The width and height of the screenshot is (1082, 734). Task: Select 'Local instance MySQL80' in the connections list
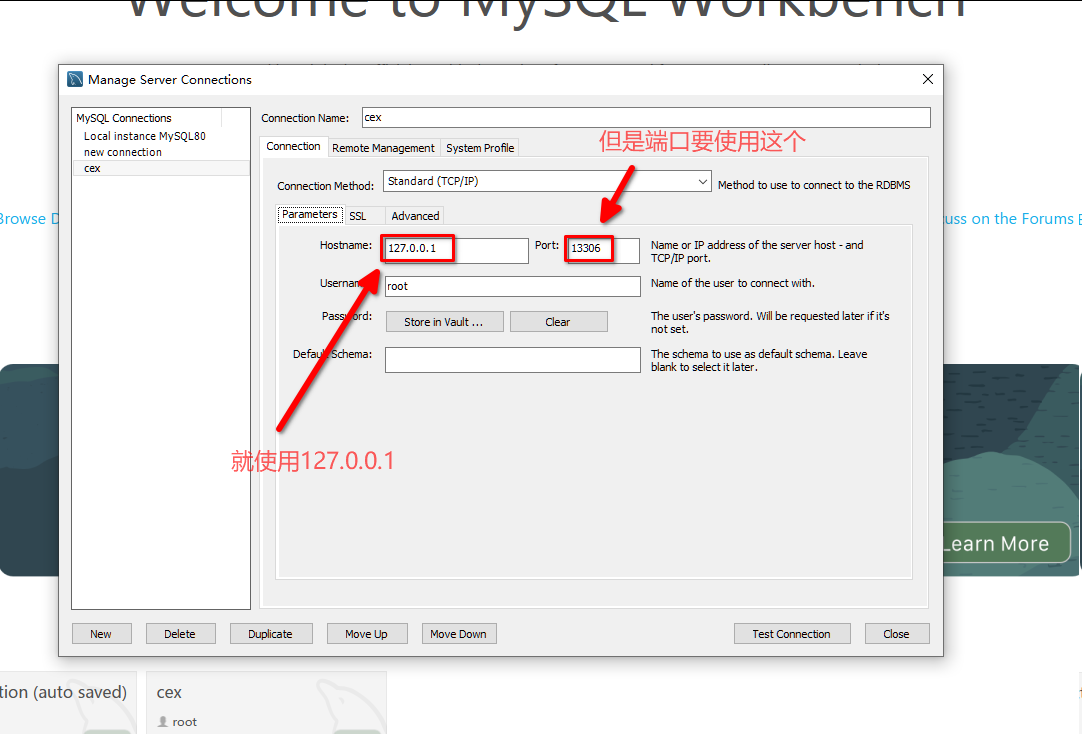[x=145, y=136]
